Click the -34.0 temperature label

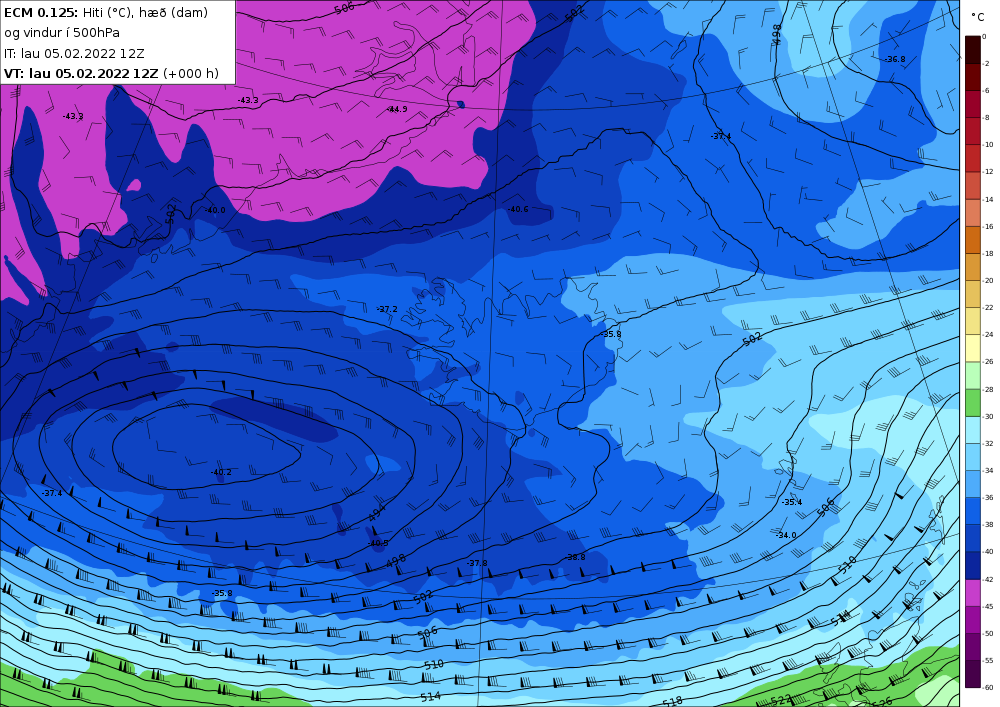click(x=786, y=535)
